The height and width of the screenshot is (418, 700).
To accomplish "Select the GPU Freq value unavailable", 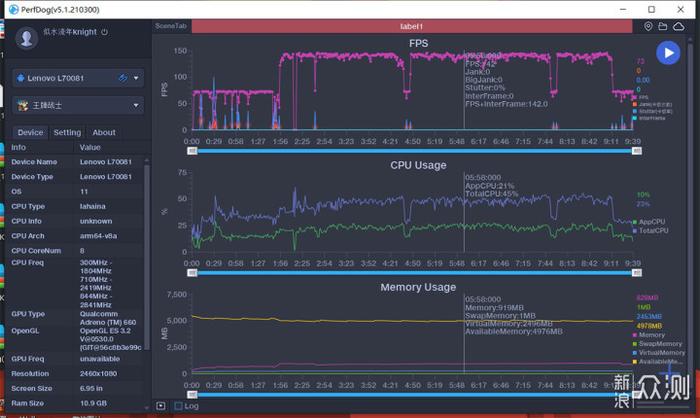I will pyautogui.click(x=100, y=359).
